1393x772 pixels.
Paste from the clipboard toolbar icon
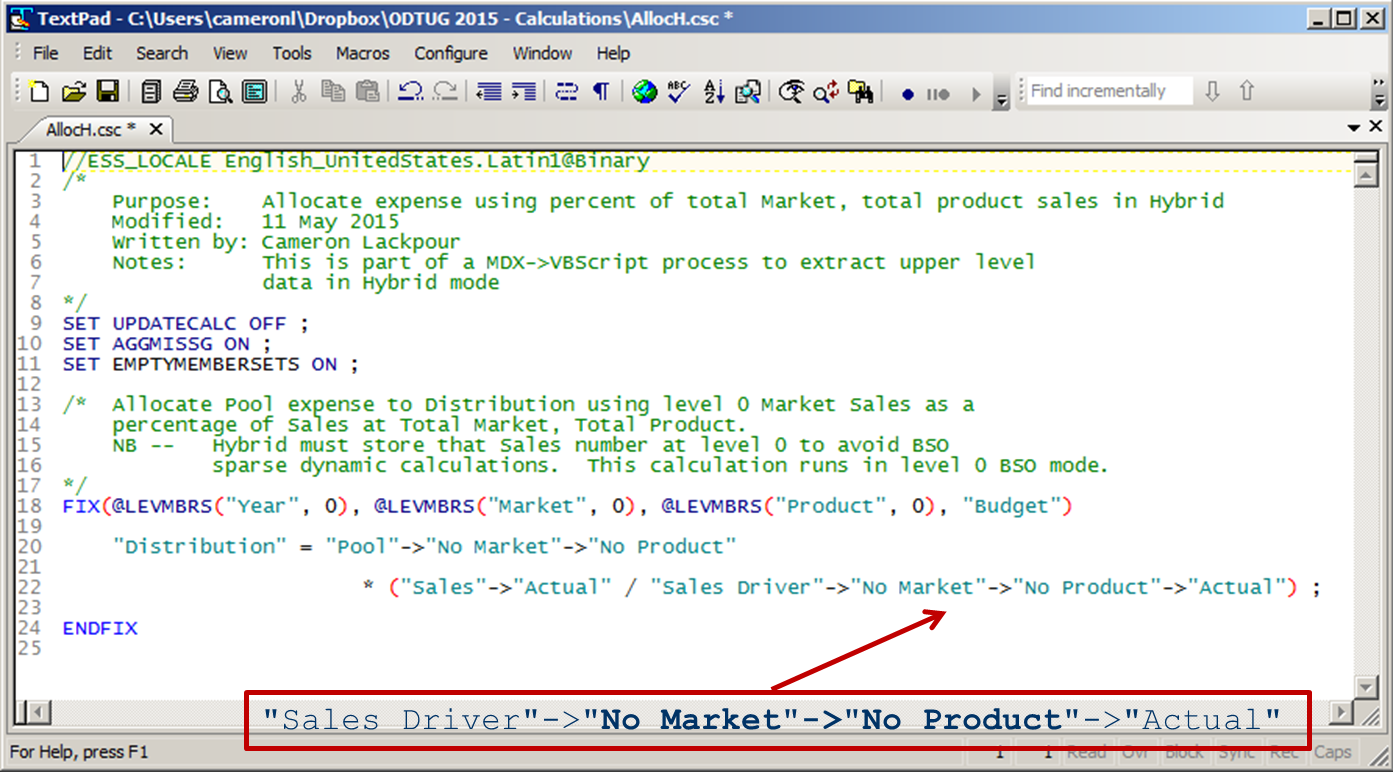[367, 92]
